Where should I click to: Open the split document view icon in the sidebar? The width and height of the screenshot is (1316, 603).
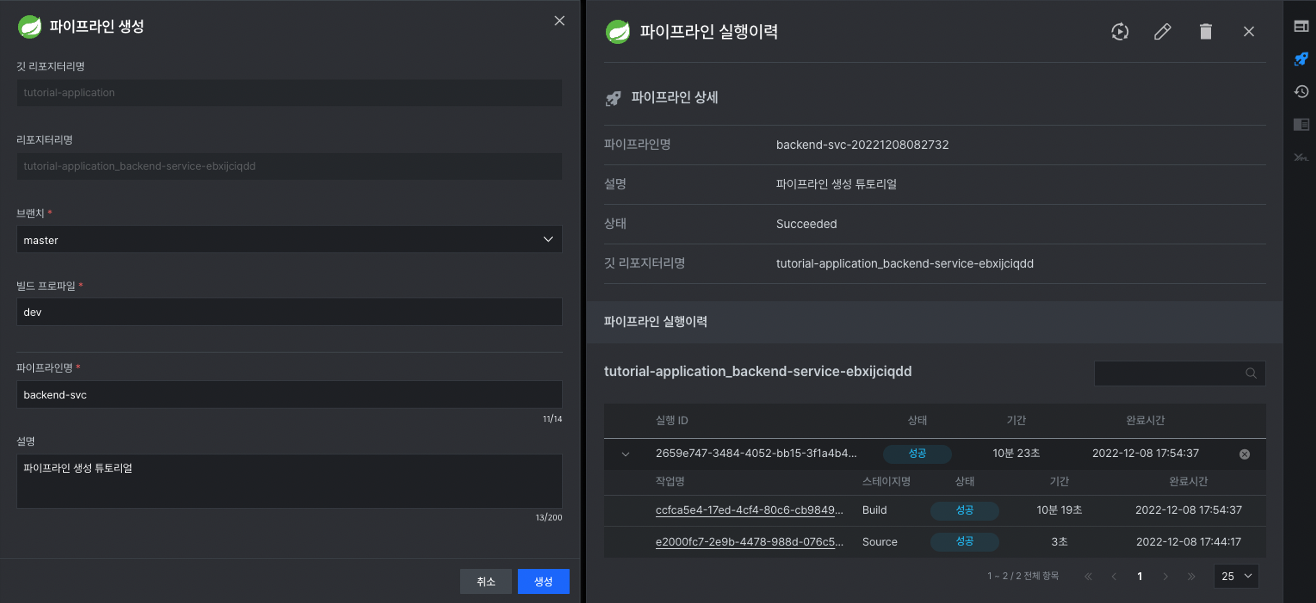[1301, 125]
